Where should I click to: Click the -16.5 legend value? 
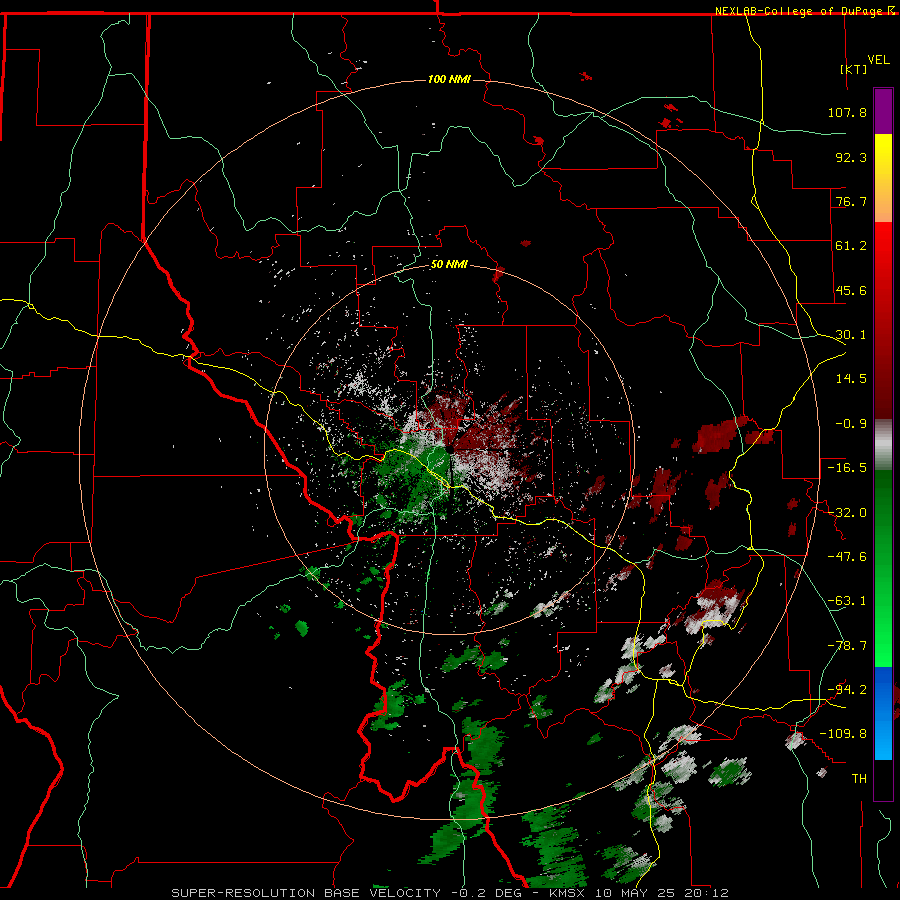(847, 468)
